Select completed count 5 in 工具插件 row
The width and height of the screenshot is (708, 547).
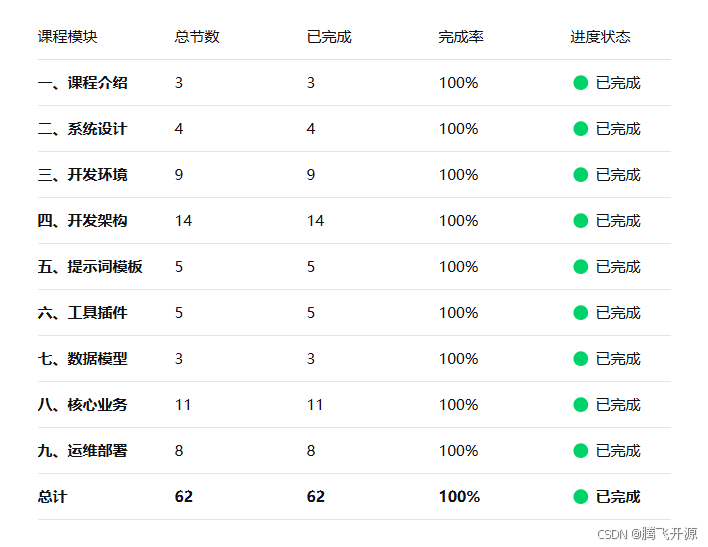tap(311, 313)
